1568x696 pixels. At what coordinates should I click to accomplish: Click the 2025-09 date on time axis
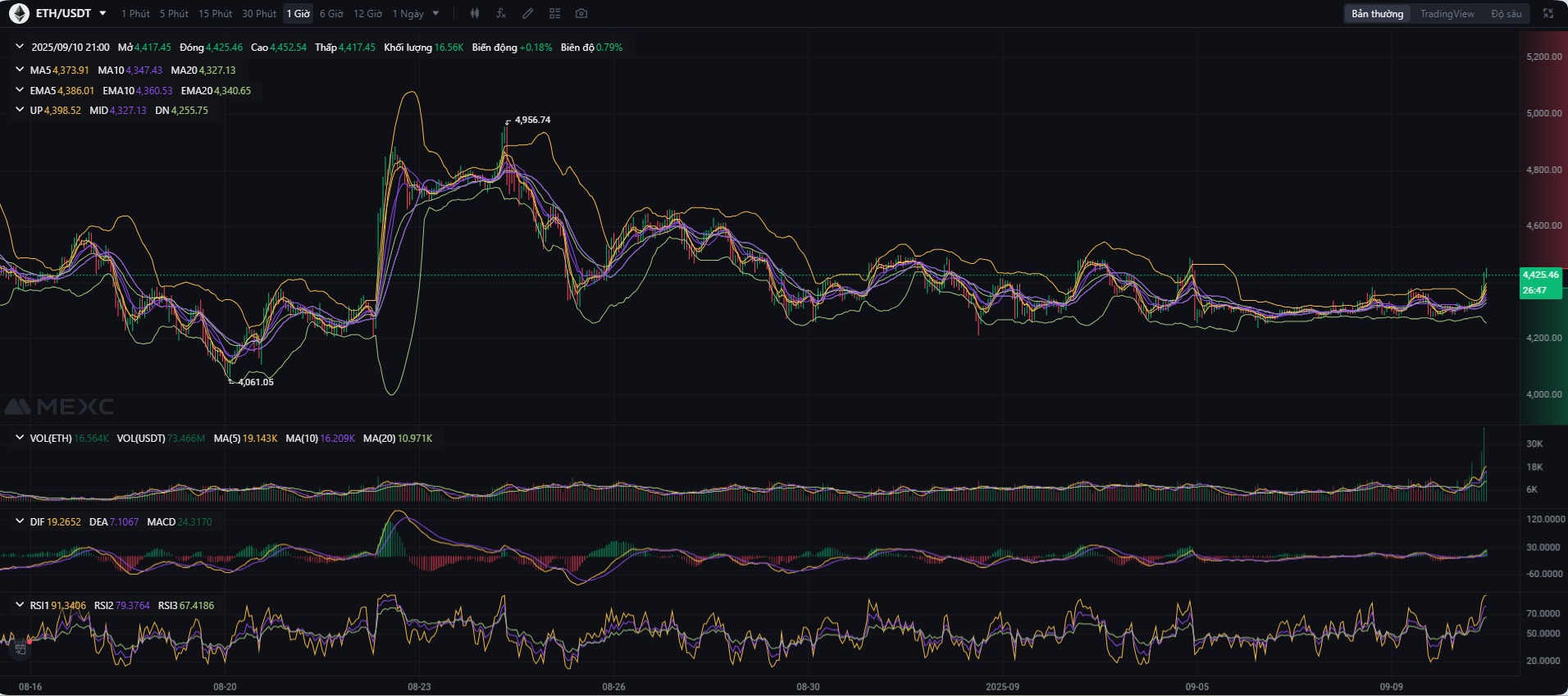1002,687
